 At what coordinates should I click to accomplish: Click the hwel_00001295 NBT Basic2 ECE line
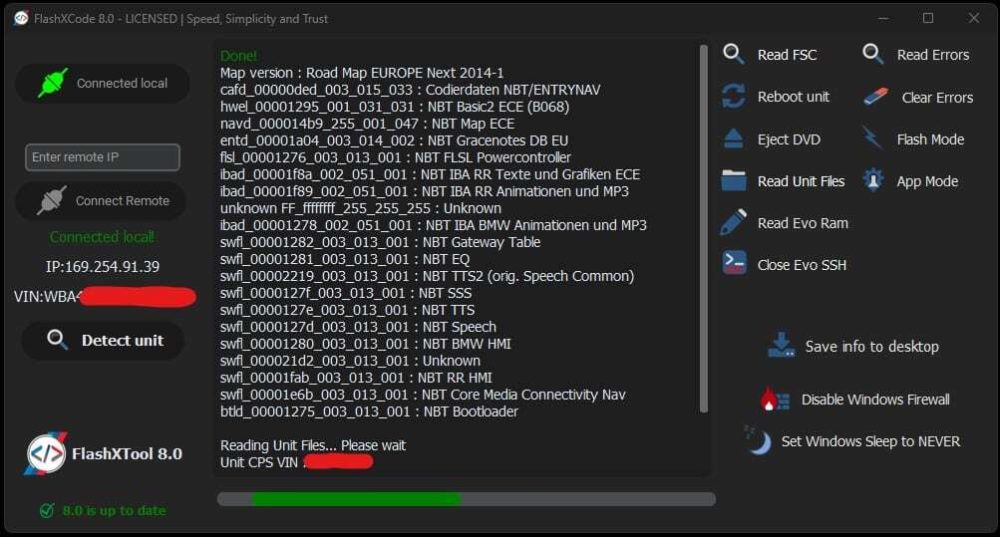395,107
